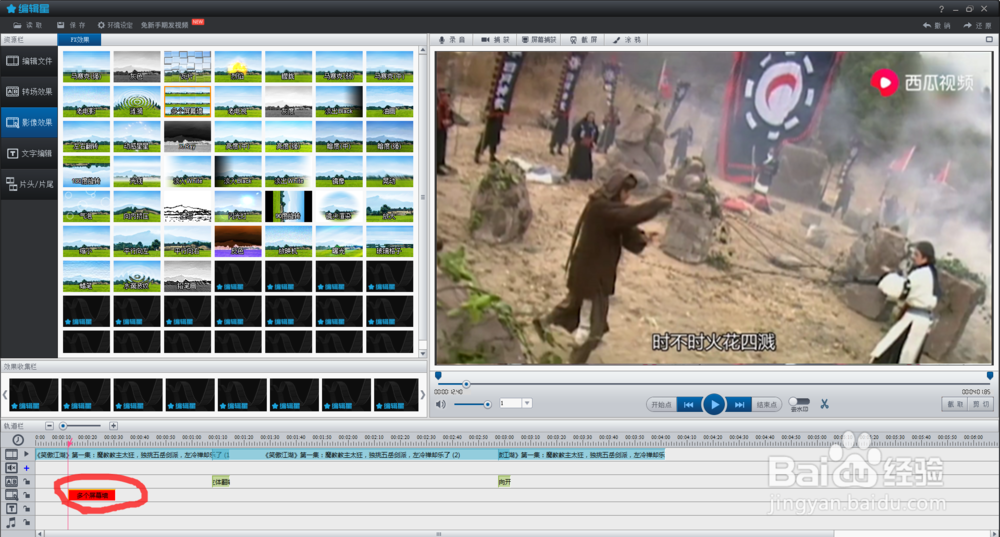Screen dimensions: 1000x537
Task: Jump to next frame button
Action: pos(739,404)
